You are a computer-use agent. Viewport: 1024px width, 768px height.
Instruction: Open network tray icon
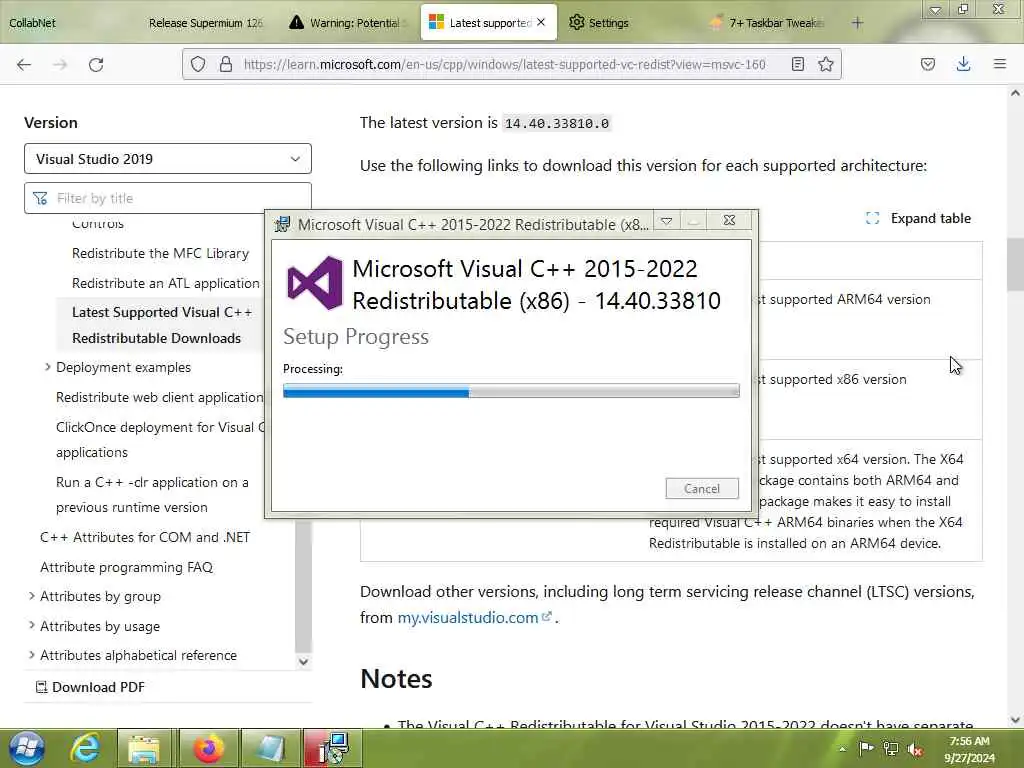coord(890,748)
